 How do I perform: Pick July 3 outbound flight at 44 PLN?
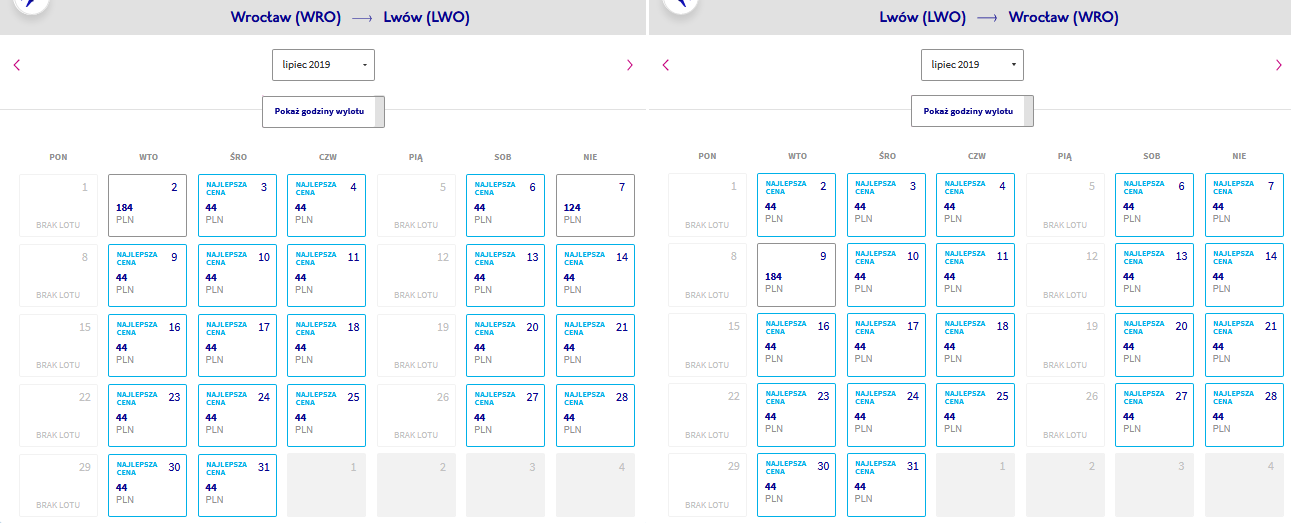(x=237, y=205)
